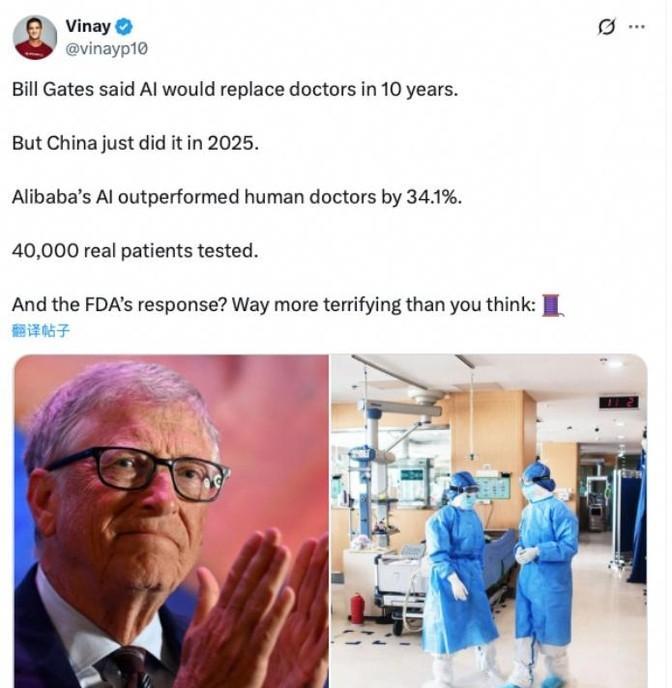Translate the post via the 翻译帖子 link
Viewport: 672px width, 688px height.
click(40, 330)
